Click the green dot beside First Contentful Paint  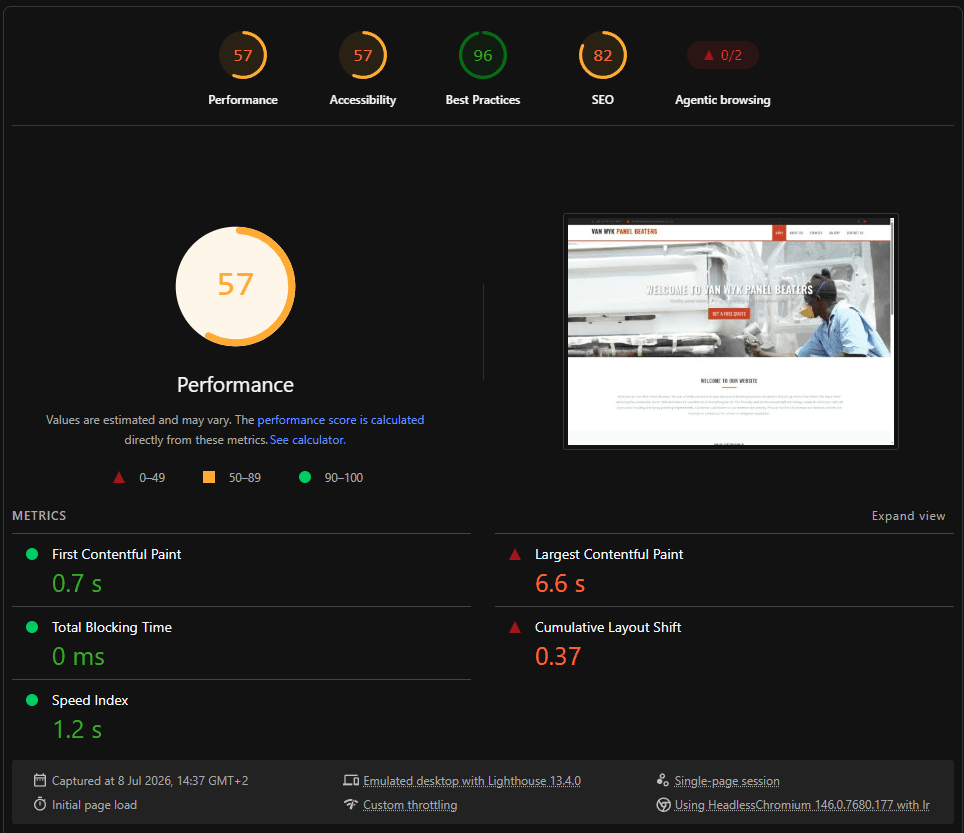click(x=32, y=554)
